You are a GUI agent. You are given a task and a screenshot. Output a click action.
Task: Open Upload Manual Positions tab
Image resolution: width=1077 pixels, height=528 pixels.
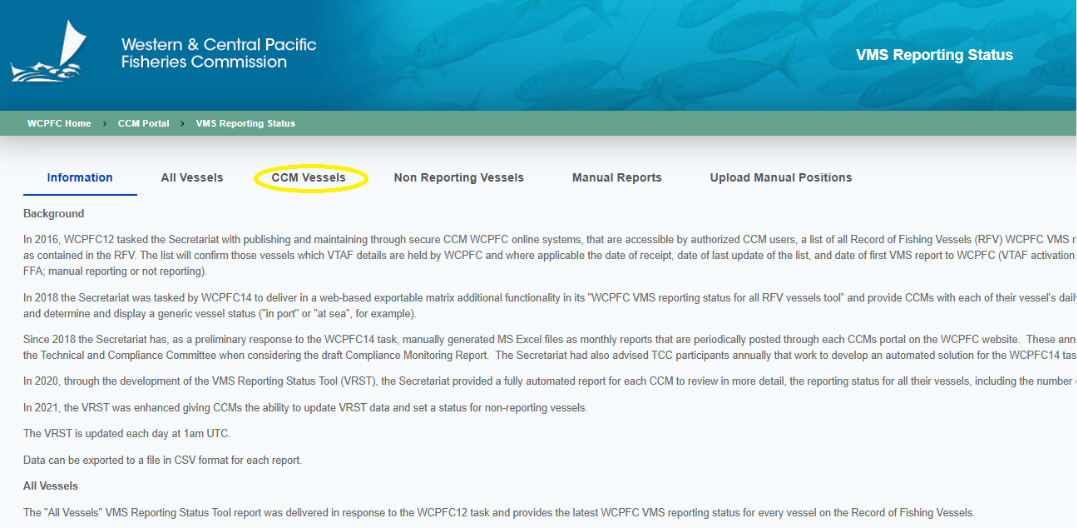pyautogui.click(x=781, y=178)
